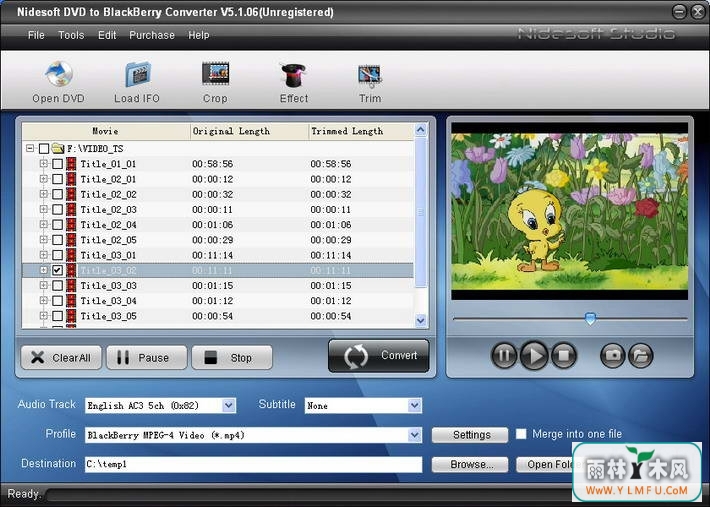Viewport: 710px width, 507px height.
Task: Open the Purchase menu
Action: click(152, 35)
